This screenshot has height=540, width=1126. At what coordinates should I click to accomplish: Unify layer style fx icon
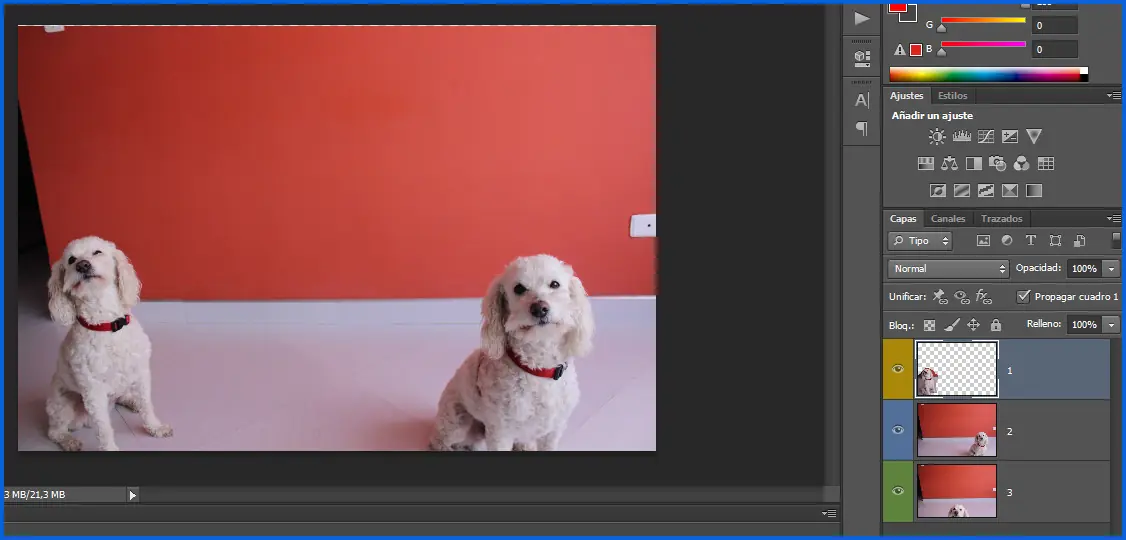click(984, 296)
